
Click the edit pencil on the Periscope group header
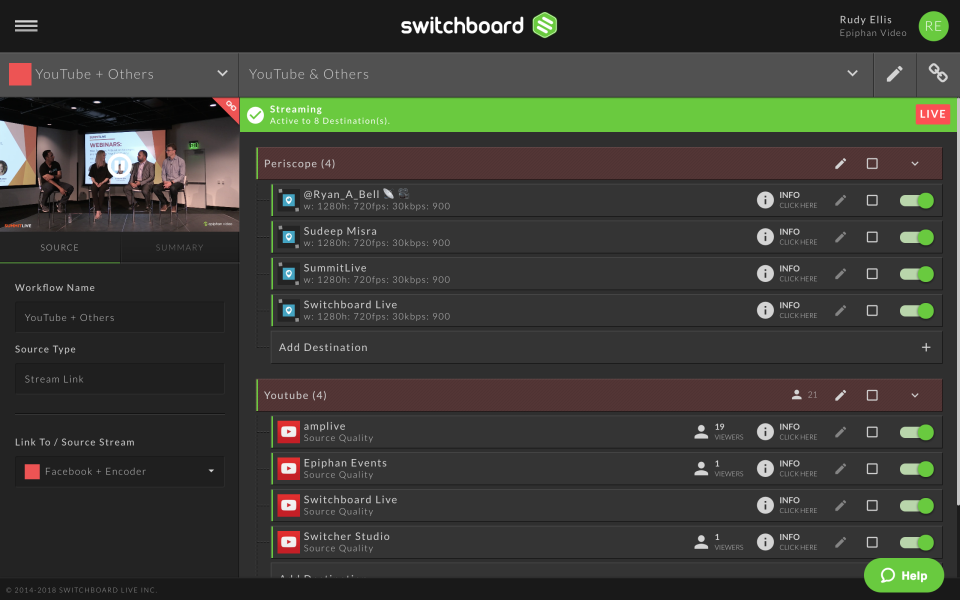tap(840, 163)
